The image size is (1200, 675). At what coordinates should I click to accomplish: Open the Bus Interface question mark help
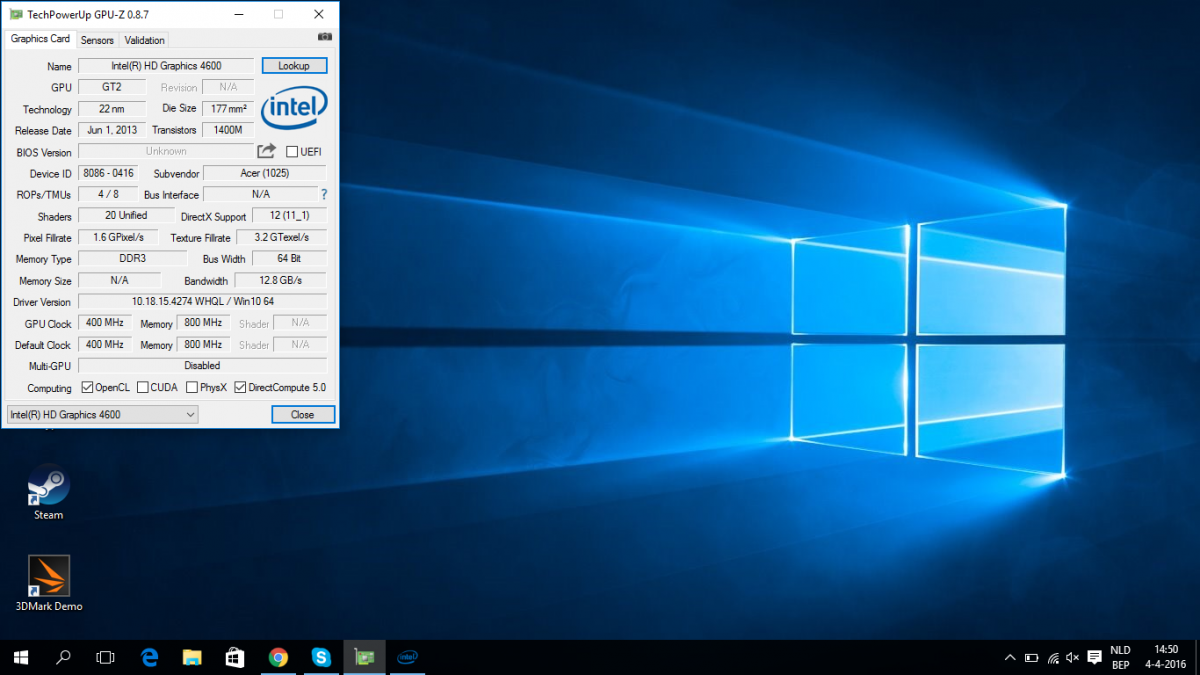click(x=324, y=194)
